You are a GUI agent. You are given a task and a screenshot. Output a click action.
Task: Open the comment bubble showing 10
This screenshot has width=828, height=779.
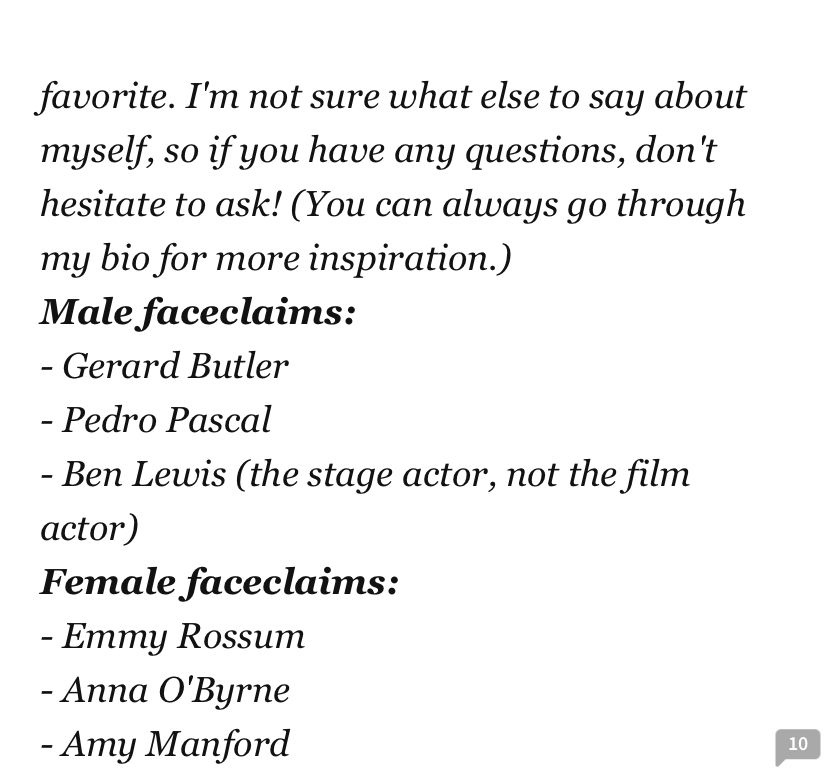pos(797,746)
